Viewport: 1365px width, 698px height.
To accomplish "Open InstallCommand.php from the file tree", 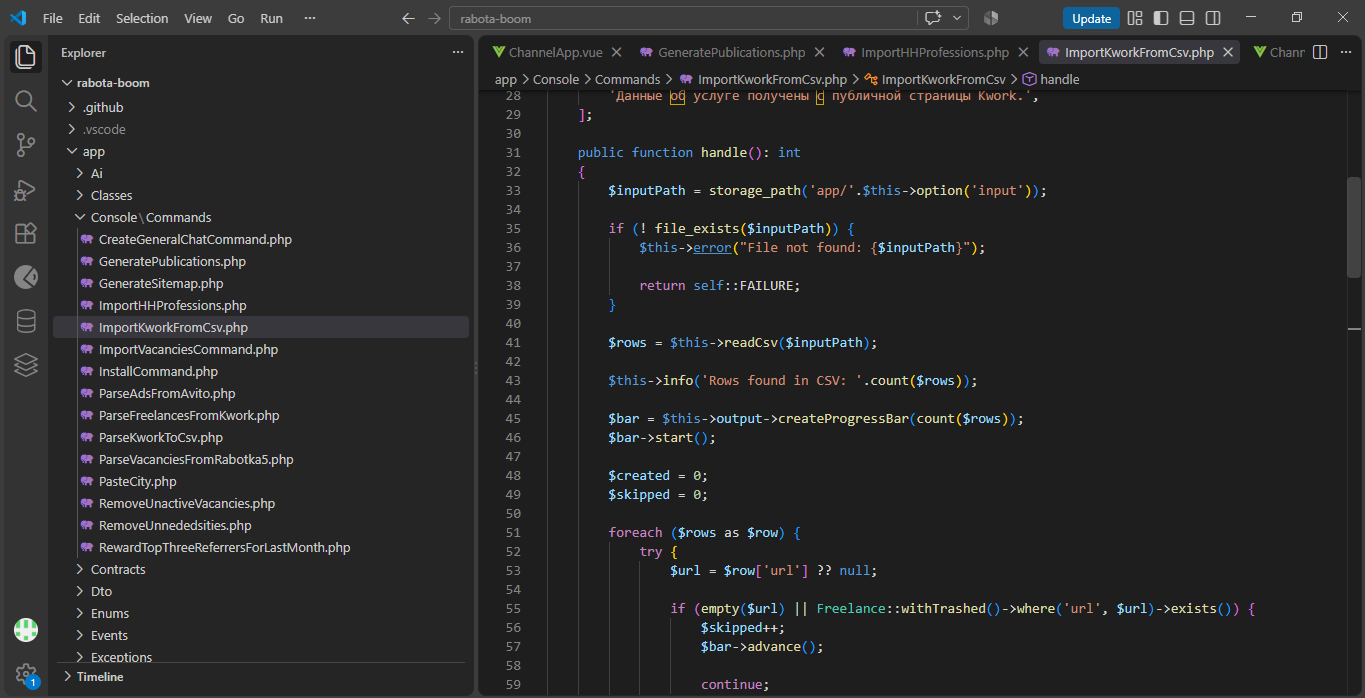I will click(260, 371).
